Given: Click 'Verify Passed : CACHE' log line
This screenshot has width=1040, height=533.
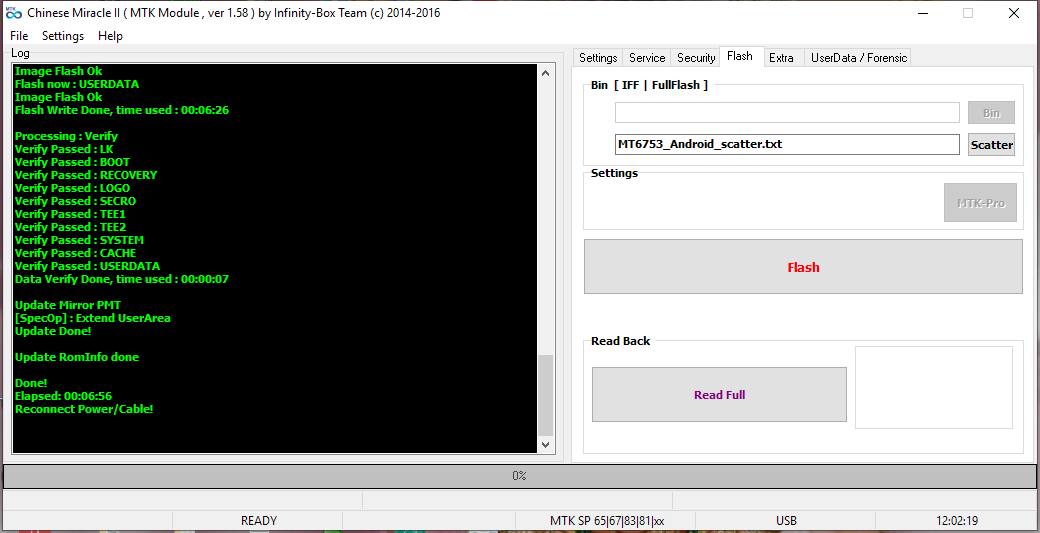Looking at the screenshot, I should (76, 253).
